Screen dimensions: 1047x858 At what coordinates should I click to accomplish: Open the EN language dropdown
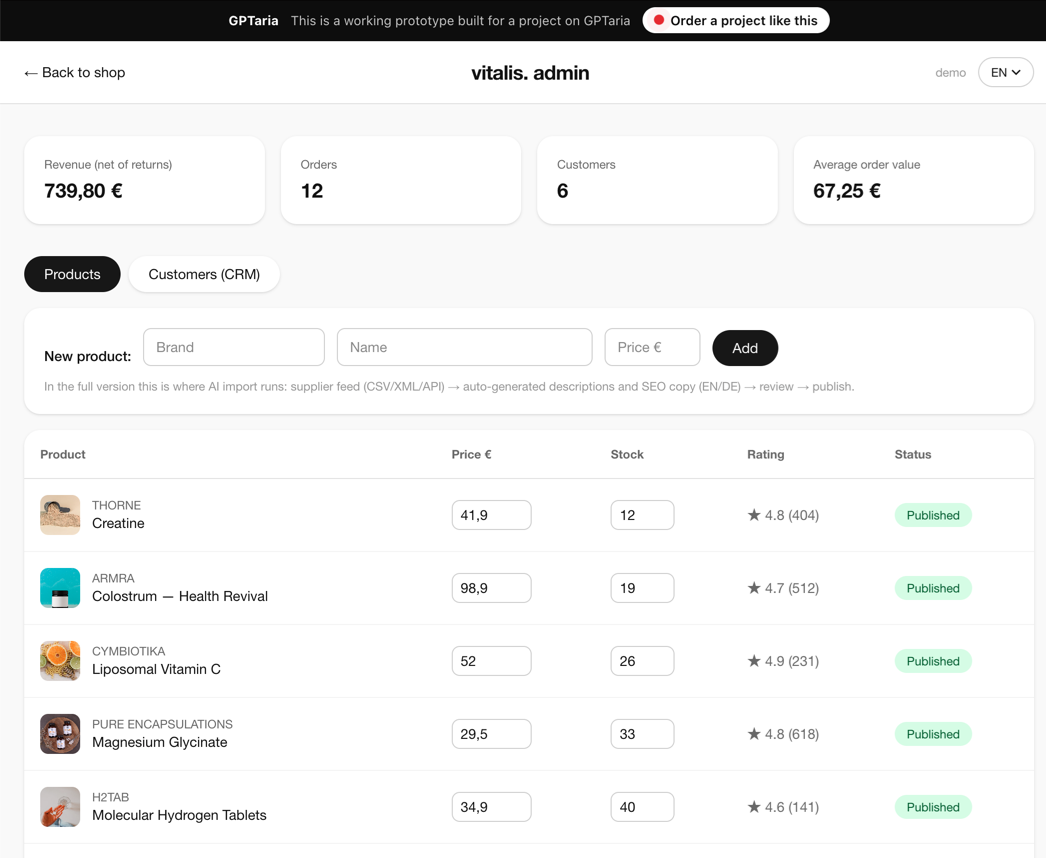click(x=1006, y=72)
